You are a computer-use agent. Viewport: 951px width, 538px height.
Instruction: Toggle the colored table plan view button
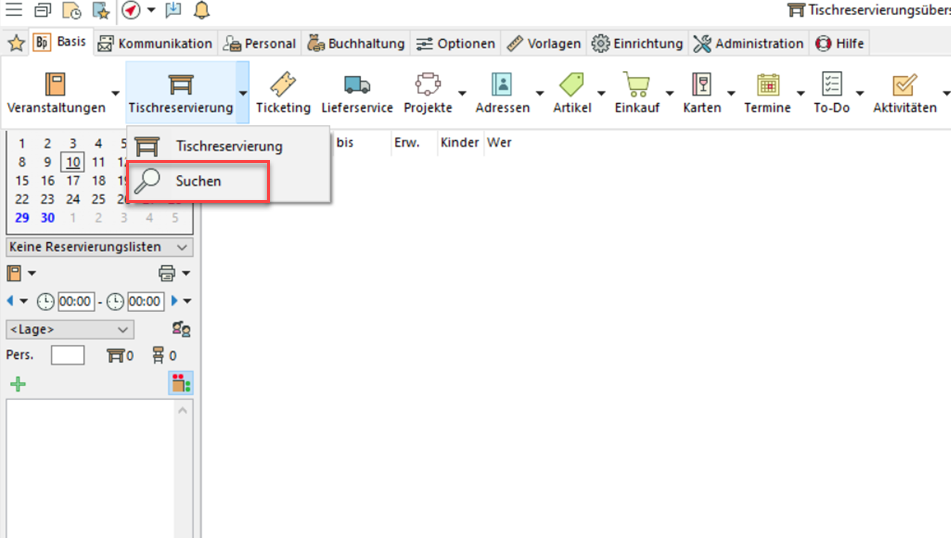point(181,383)
